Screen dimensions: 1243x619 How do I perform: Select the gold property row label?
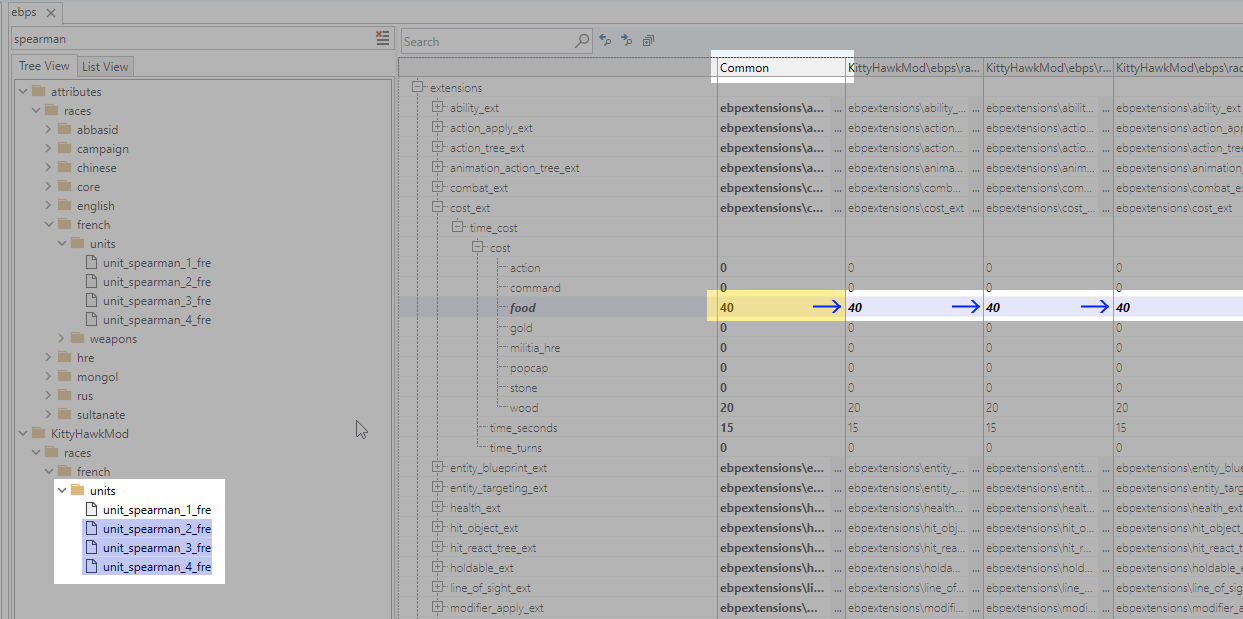(521, 328)
